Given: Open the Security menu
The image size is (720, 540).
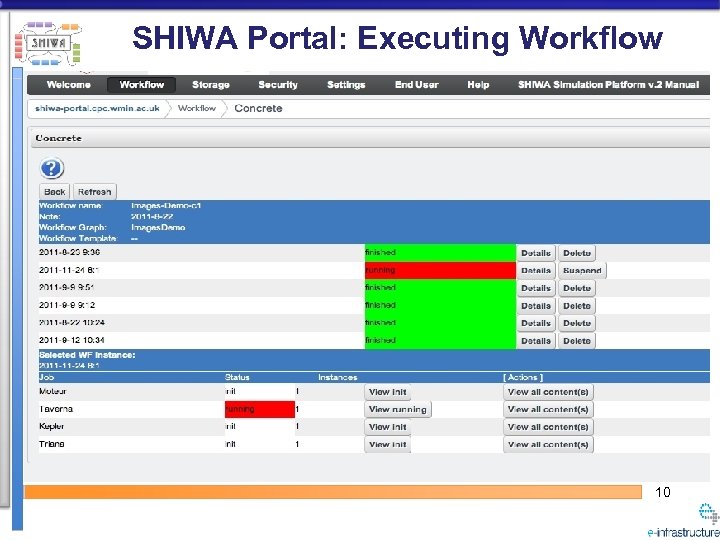Looking at the screenshot, I should [x=278, y=84].
